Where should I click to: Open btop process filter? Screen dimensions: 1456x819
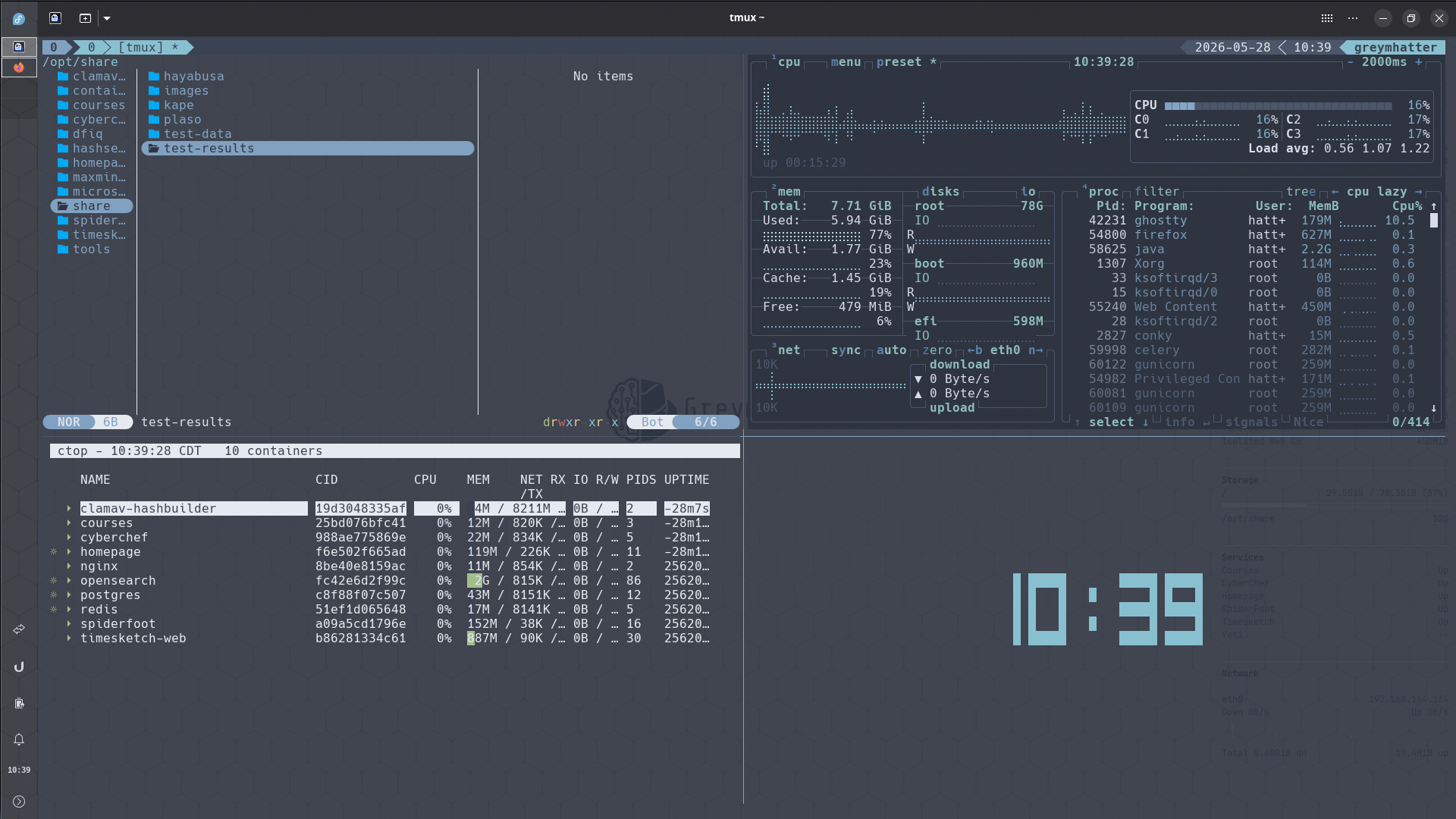coord(1156,191)
